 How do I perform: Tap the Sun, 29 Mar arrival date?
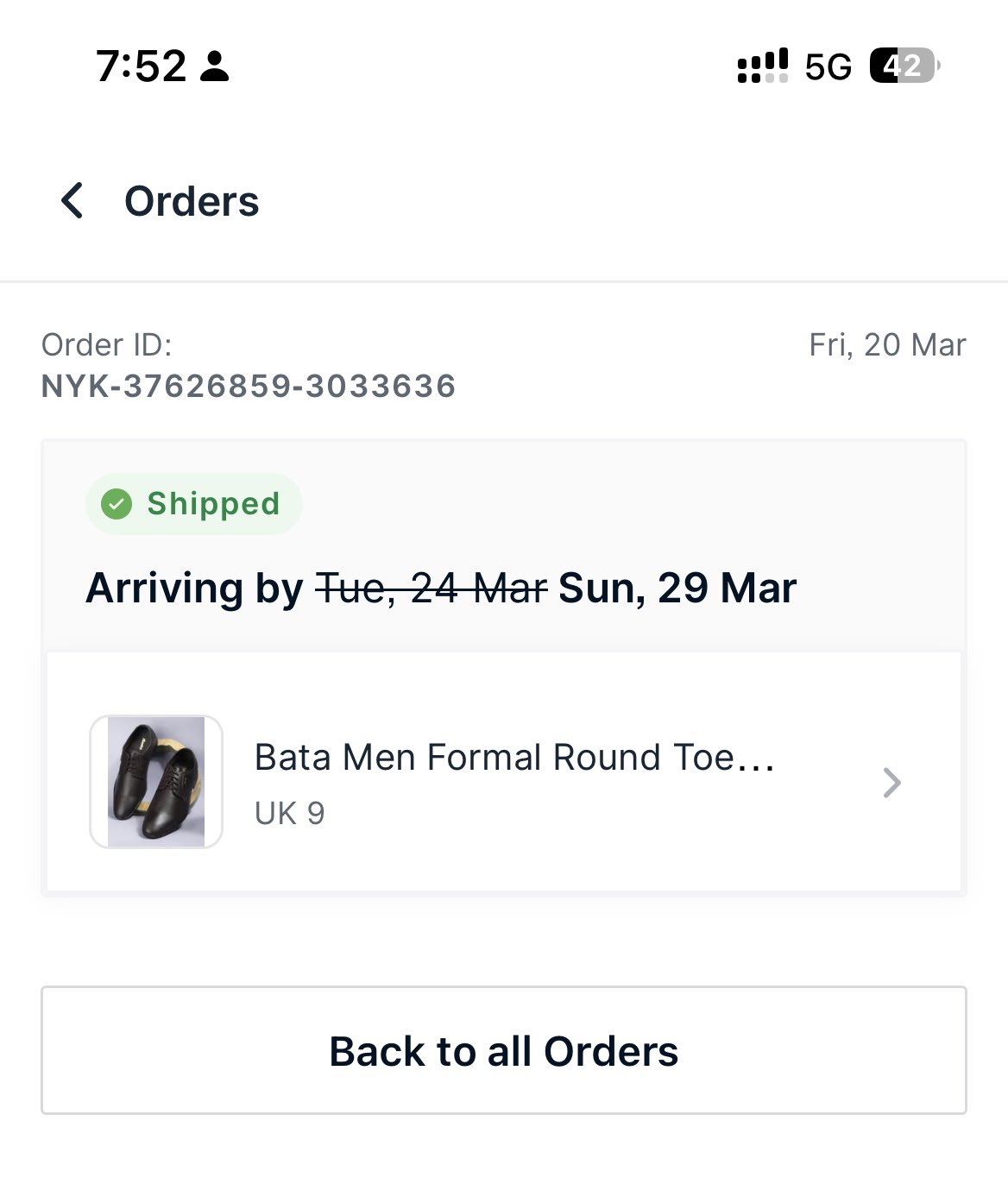pyautogui.click(x=677, y=589)
